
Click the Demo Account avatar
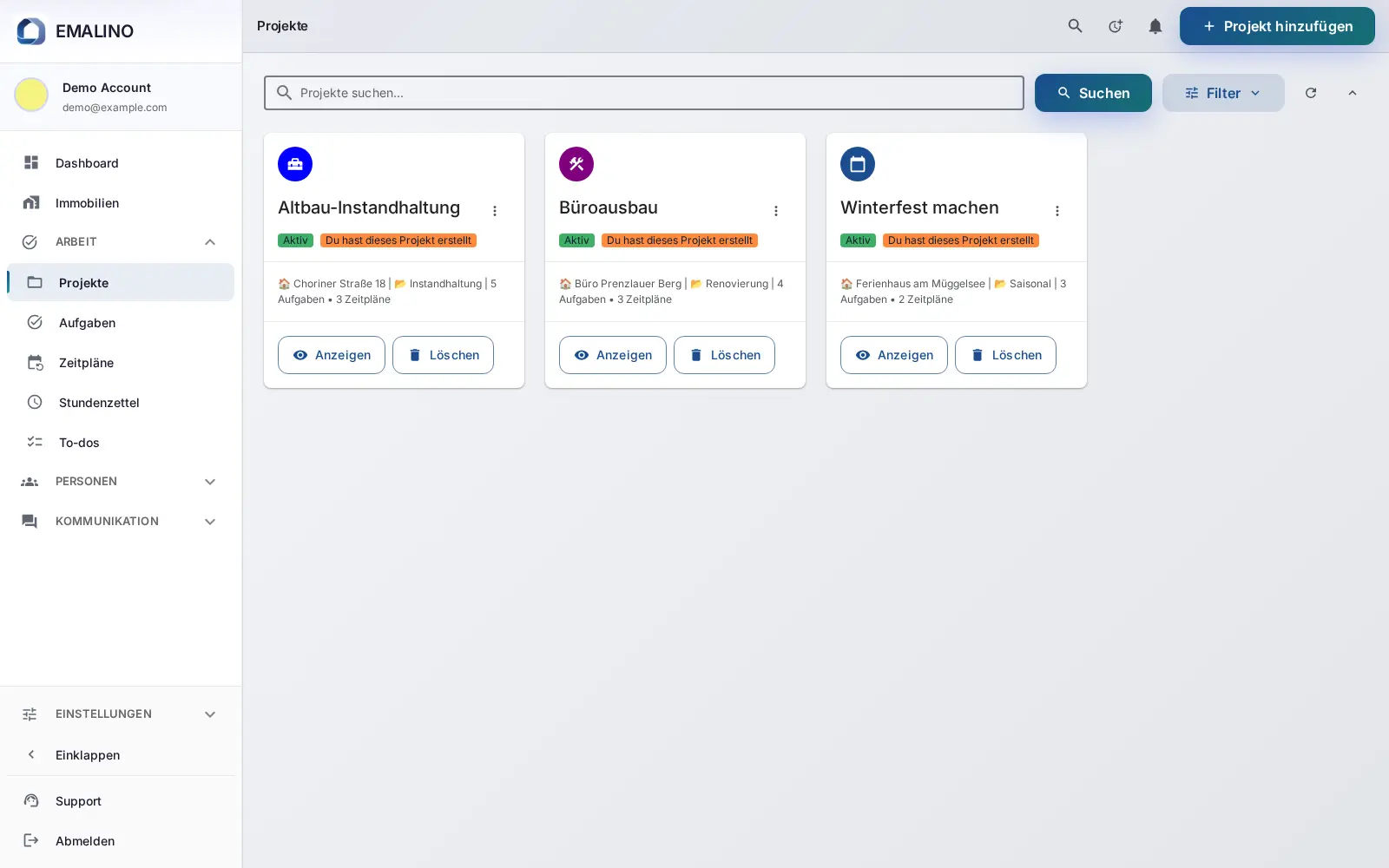(x=31, y=95)
